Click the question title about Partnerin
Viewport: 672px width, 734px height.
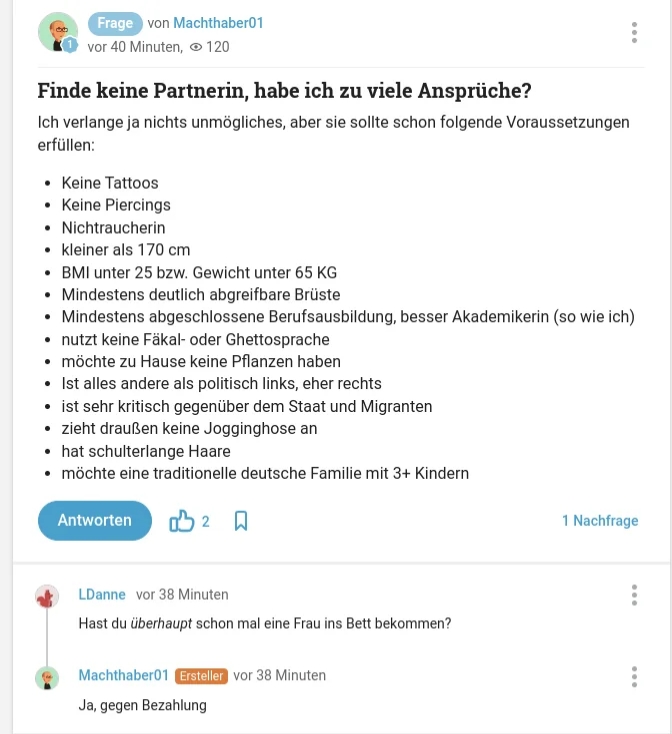(284, 91)
